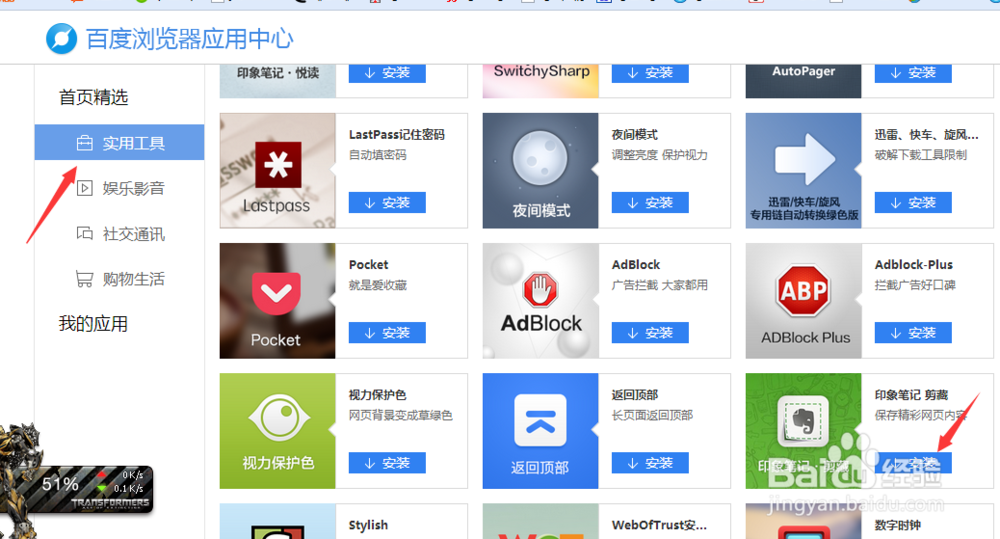The width and height of the screenshot is (1000, 539).
Task: Open the 视力保护色 eye thumbnail
Action: [x=277, y=431]
